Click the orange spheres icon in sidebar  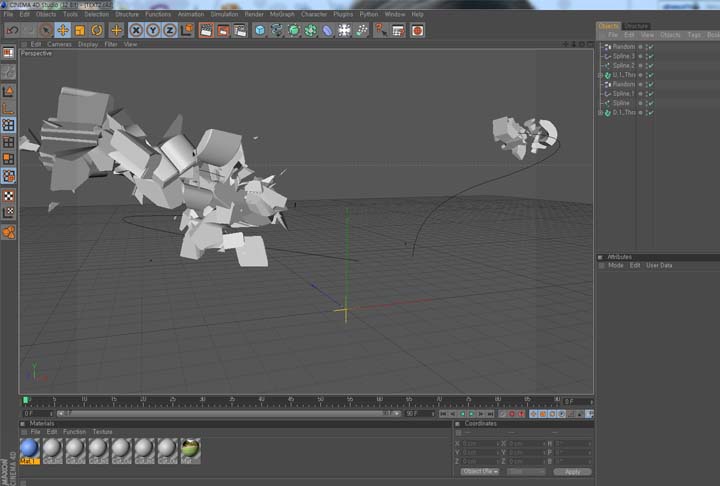[8, 232]
